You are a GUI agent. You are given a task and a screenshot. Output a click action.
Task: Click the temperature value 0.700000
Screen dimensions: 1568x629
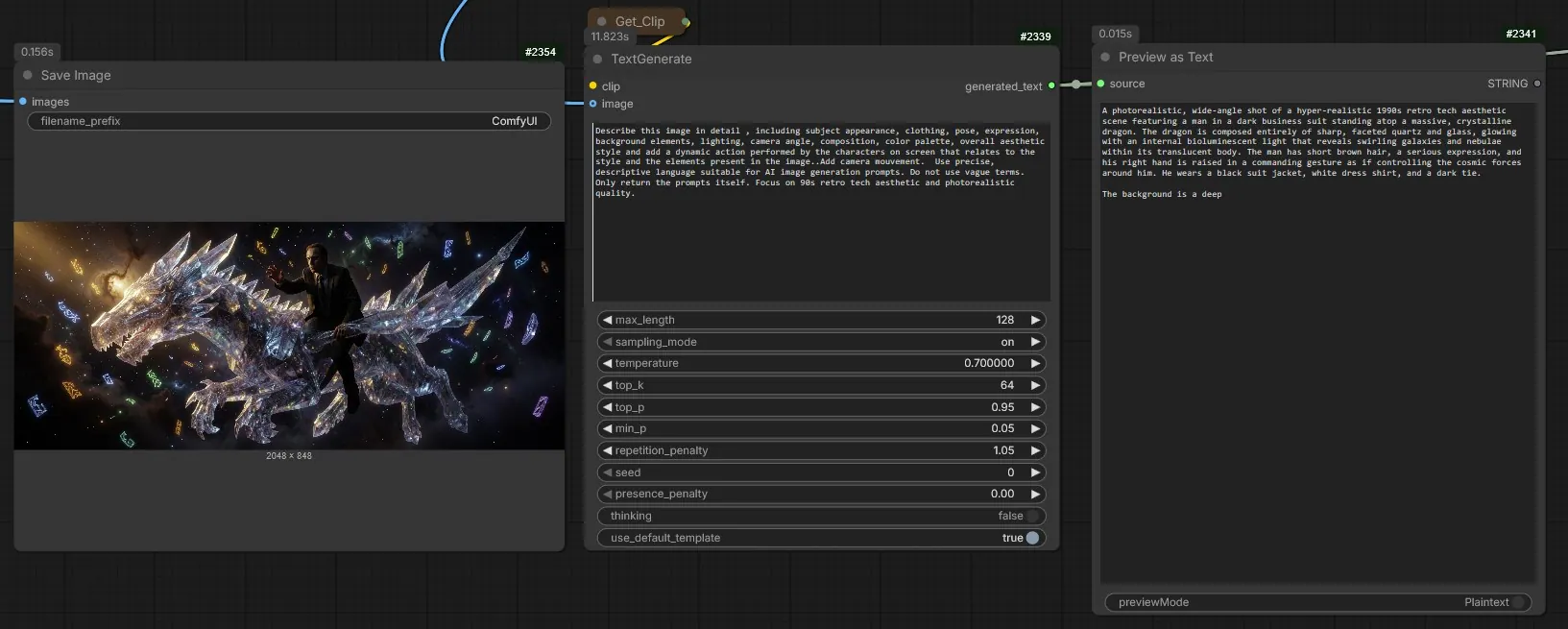(x=989, y=363)
